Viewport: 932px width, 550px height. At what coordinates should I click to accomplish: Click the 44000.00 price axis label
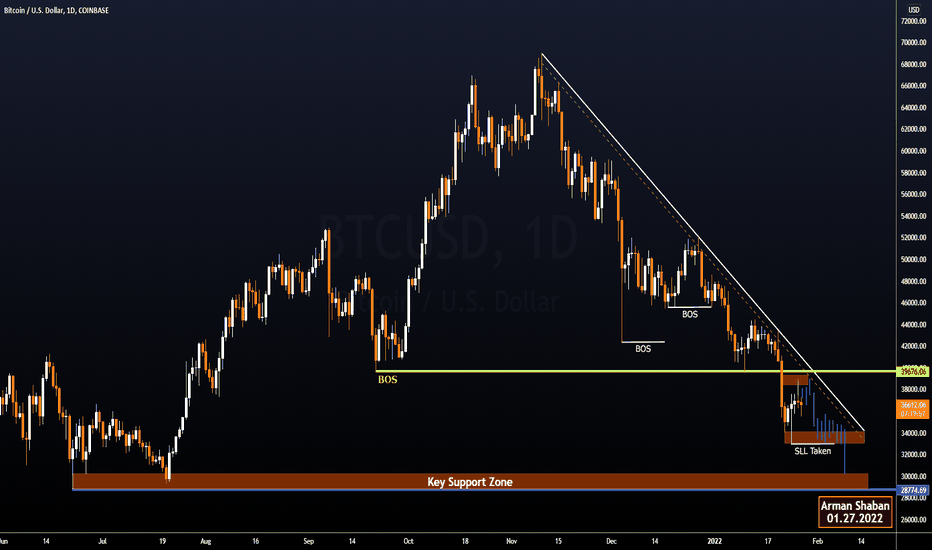click(914, 325)
